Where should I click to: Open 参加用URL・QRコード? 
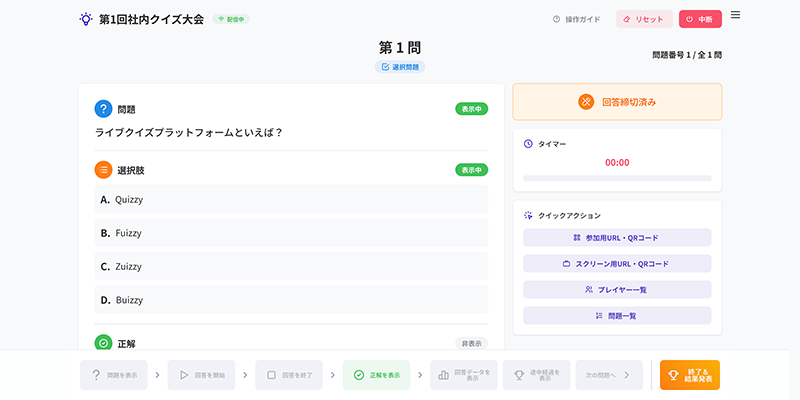tap(617, 238)
